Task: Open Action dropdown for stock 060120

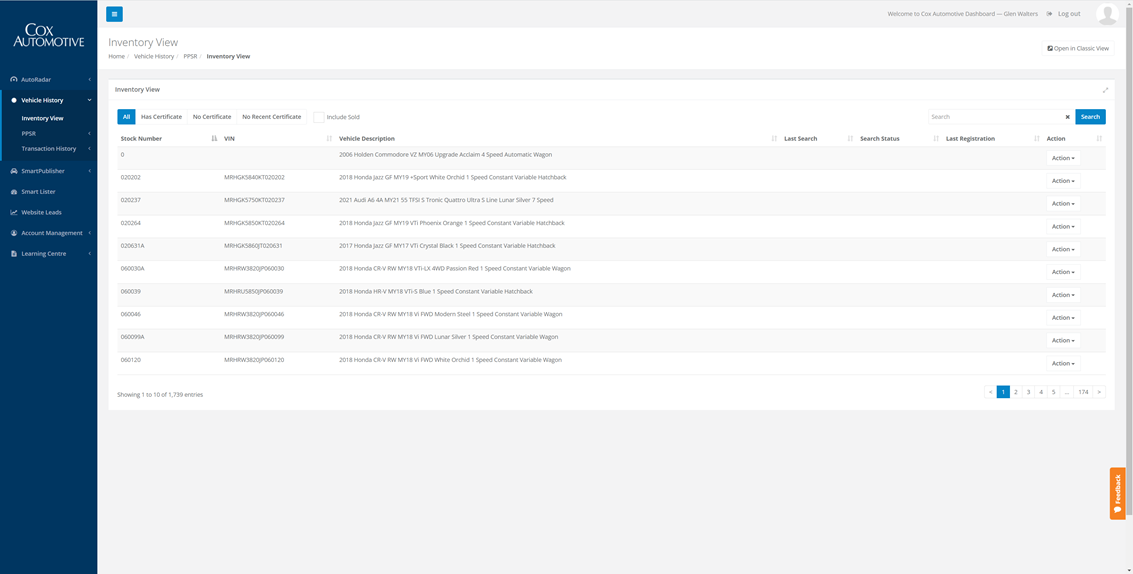Action: pyautogui.click(x=1063, y=363)
